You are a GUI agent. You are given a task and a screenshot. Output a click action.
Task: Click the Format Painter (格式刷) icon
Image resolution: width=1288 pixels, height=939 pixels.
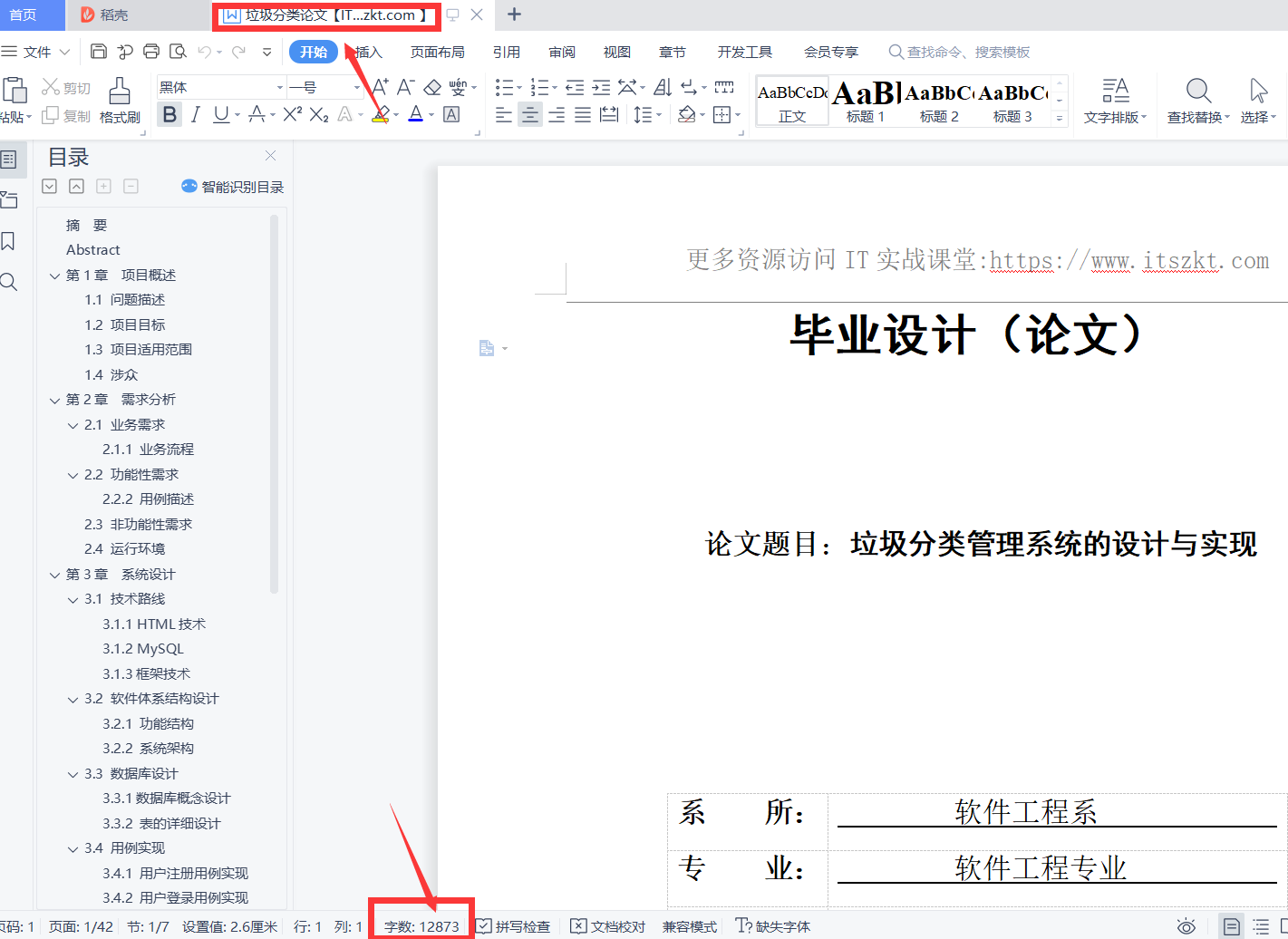pos(120,100)
